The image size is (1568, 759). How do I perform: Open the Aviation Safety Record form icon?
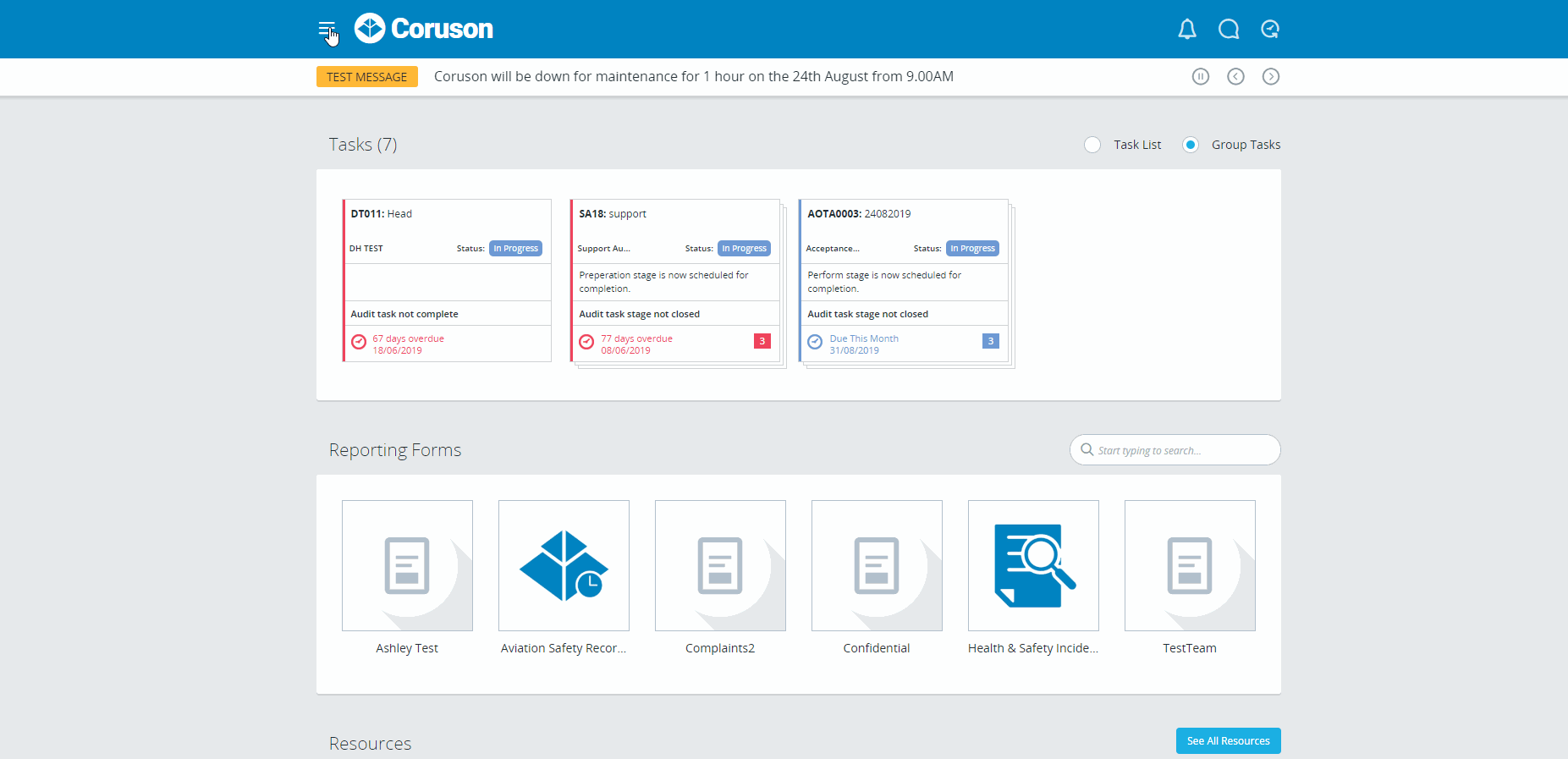[x=564, y=565]
